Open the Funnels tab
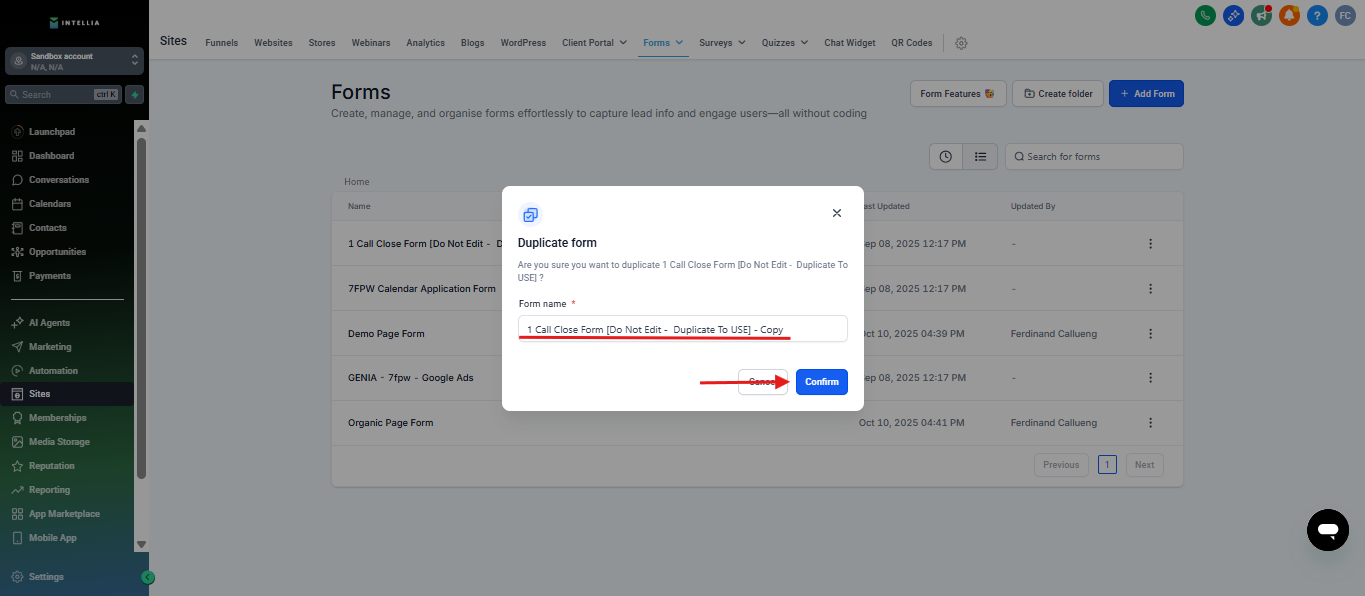The image size is (1365, 596). pyautogui.click(x=221, y=43)
